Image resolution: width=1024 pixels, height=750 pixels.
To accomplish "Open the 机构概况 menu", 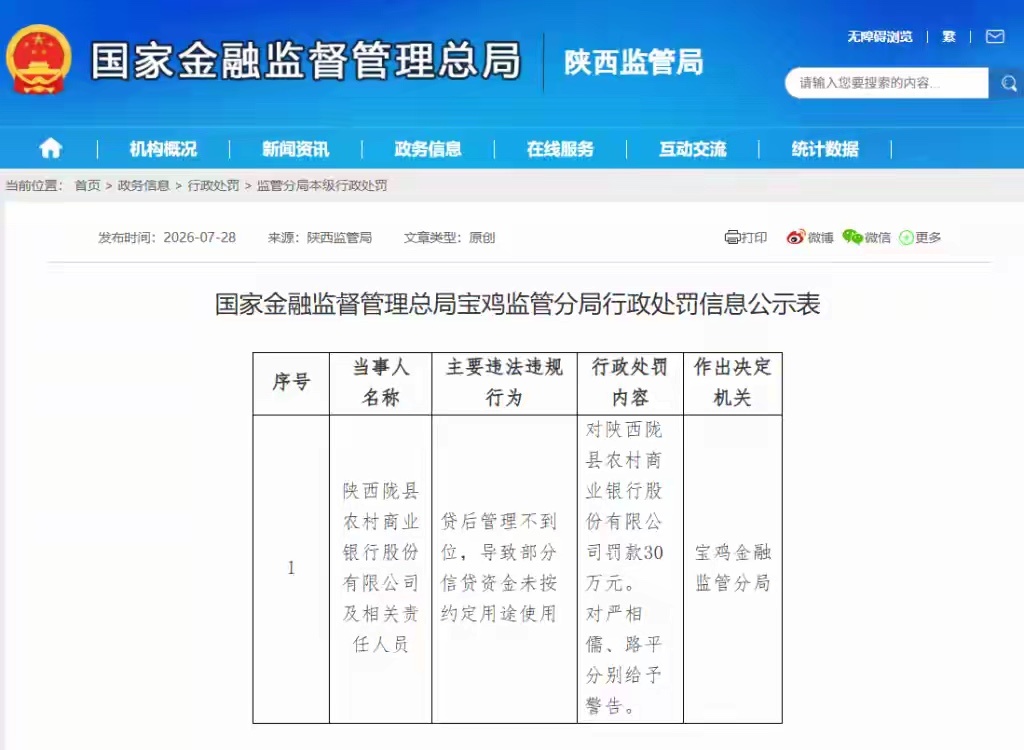I will 163,149.
